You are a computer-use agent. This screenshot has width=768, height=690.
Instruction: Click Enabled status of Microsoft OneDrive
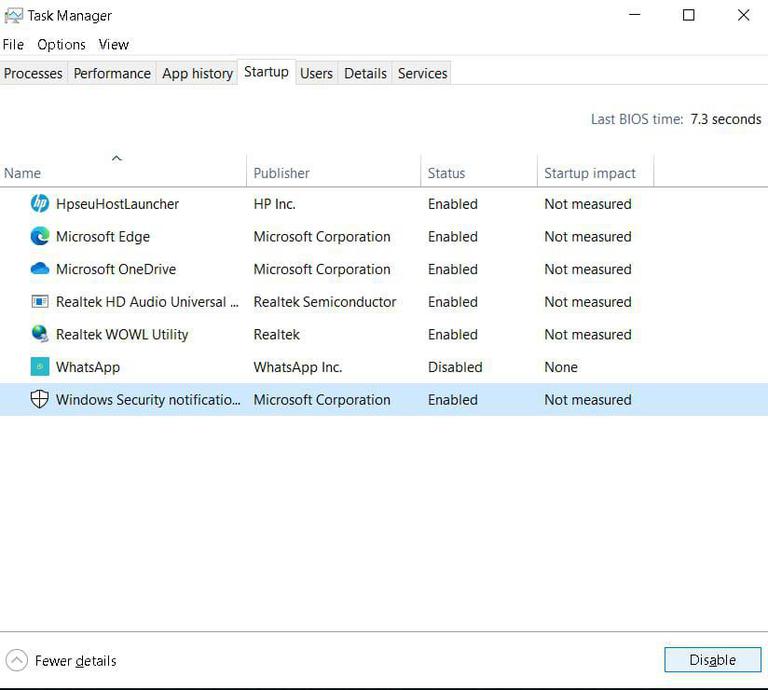tap(453, 269)
